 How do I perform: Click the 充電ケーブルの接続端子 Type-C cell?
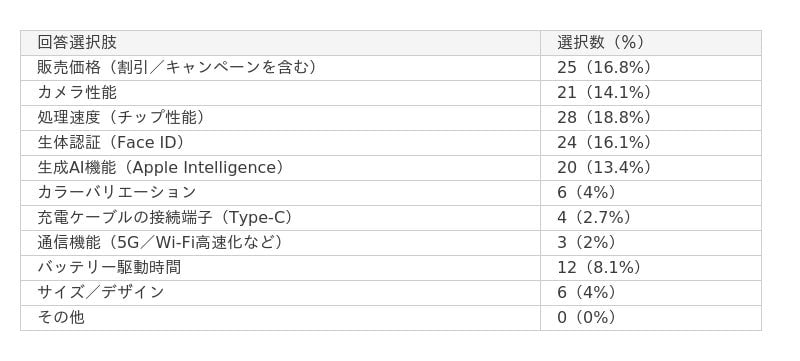[x=280, y=218]
